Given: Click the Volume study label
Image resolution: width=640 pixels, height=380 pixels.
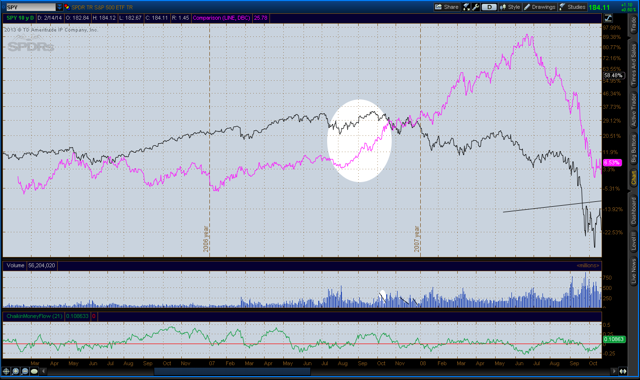Looking at the screenshot, I should point(15,265).
